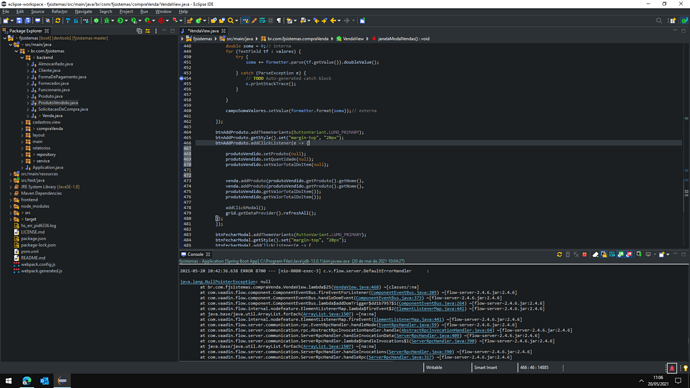Select pom.xml in Package Explorer

(29, 252)
